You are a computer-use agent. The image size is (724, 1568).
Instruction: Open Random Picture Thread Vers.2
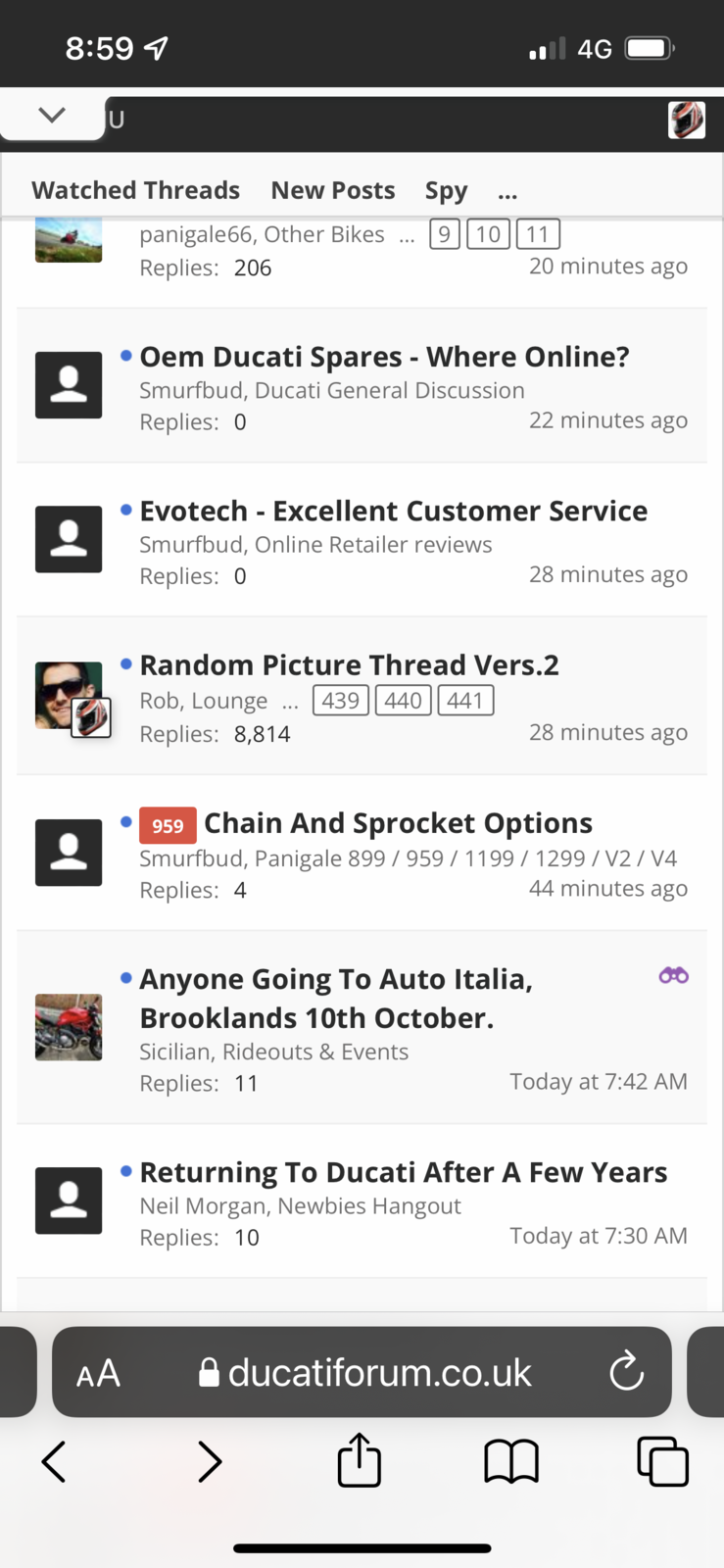(349, 665)
